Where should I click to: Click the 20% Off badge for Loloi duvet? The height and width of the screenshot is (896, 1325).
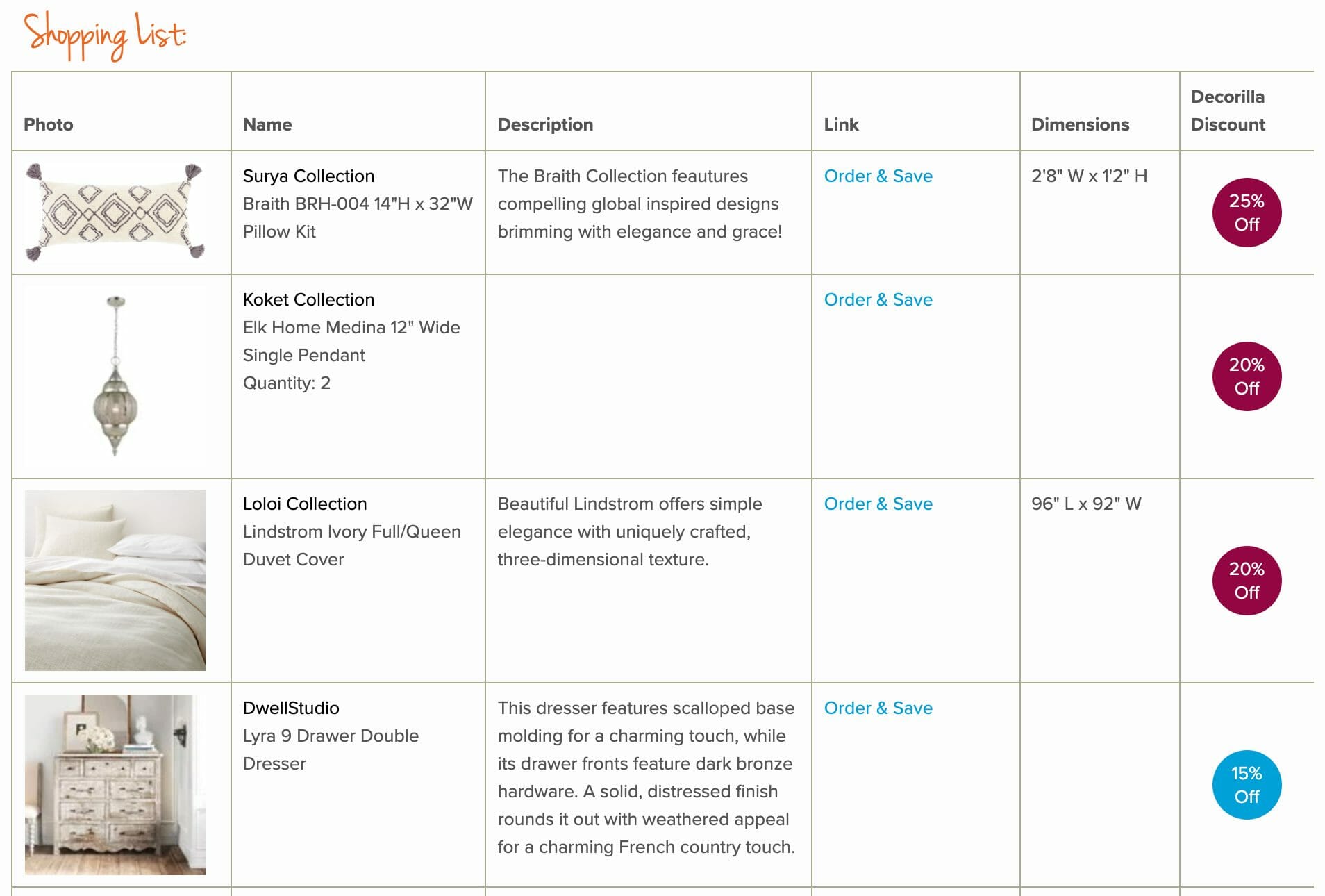coord(1247,581)
